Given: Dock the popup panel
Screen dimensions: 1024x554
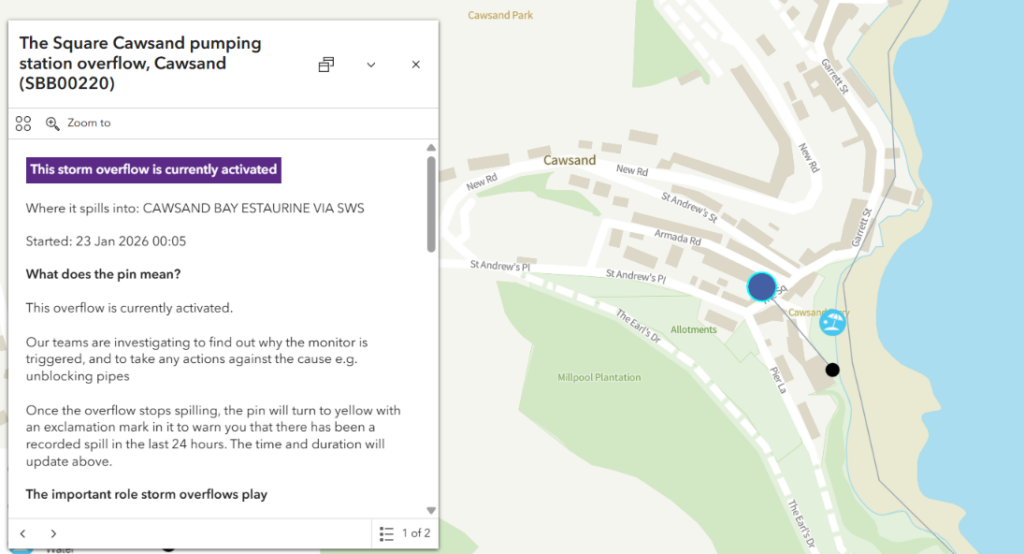Looking at the screenshot, I should [326, 65].
